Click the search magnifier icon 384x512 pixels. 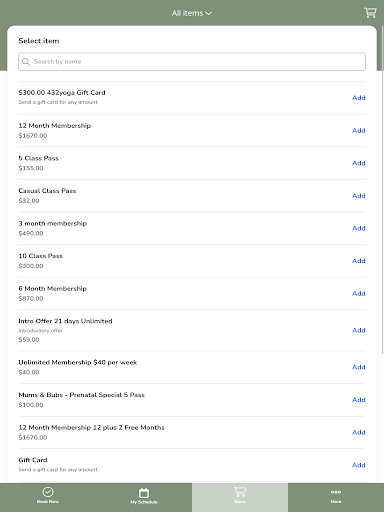point(26,62)
